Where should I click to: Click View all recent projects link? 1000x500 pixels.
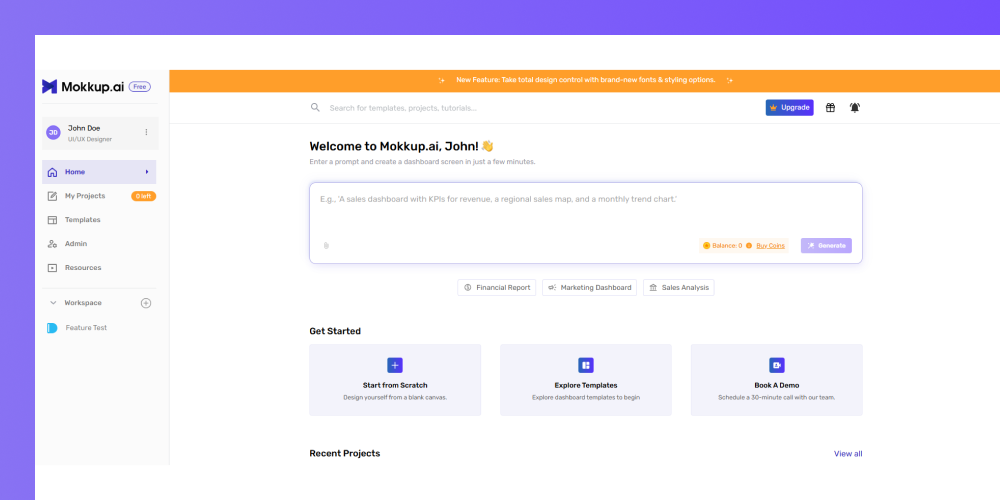[848, 454]
